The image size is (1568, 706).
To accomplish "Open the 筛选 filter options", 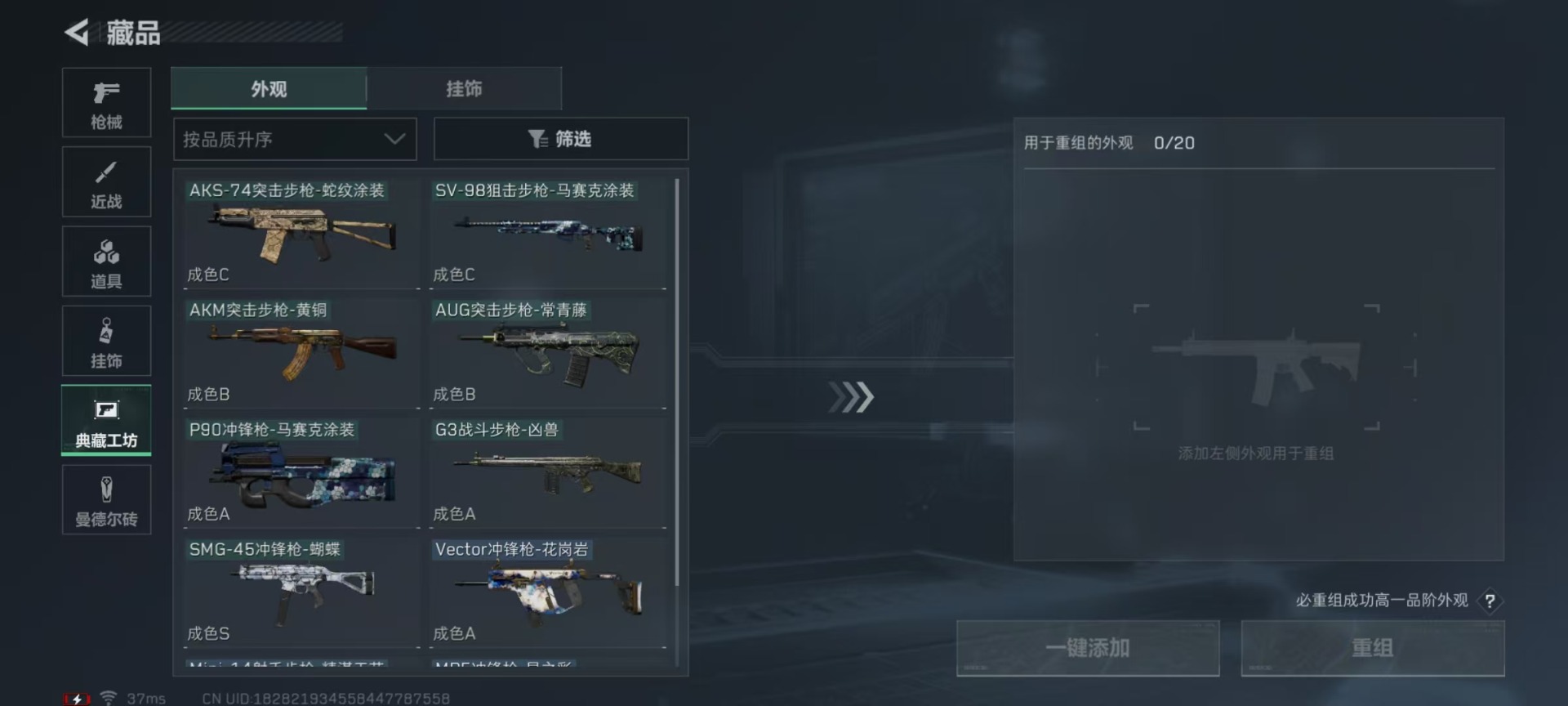I will point(560,139).
